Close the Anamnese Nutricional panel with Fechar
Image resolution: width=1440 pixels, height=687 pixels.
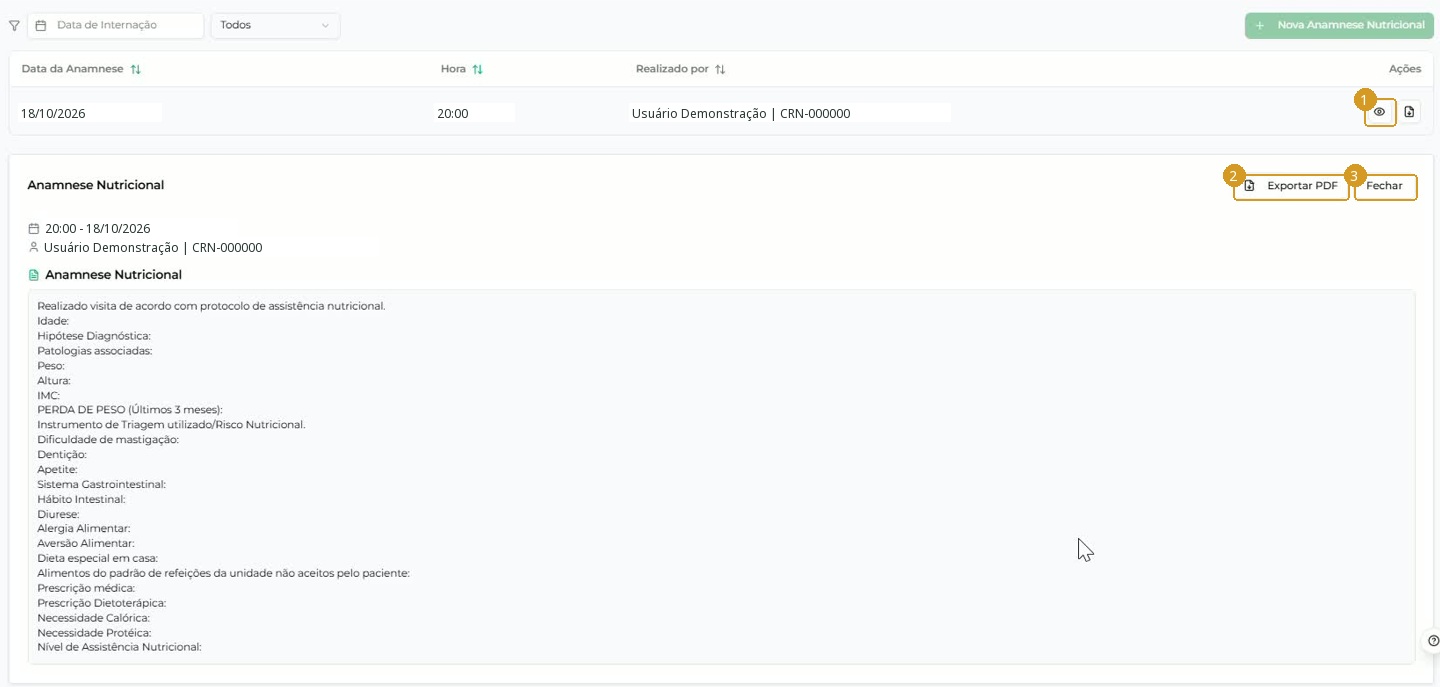pyautogui.click(x=1385, y=186)
